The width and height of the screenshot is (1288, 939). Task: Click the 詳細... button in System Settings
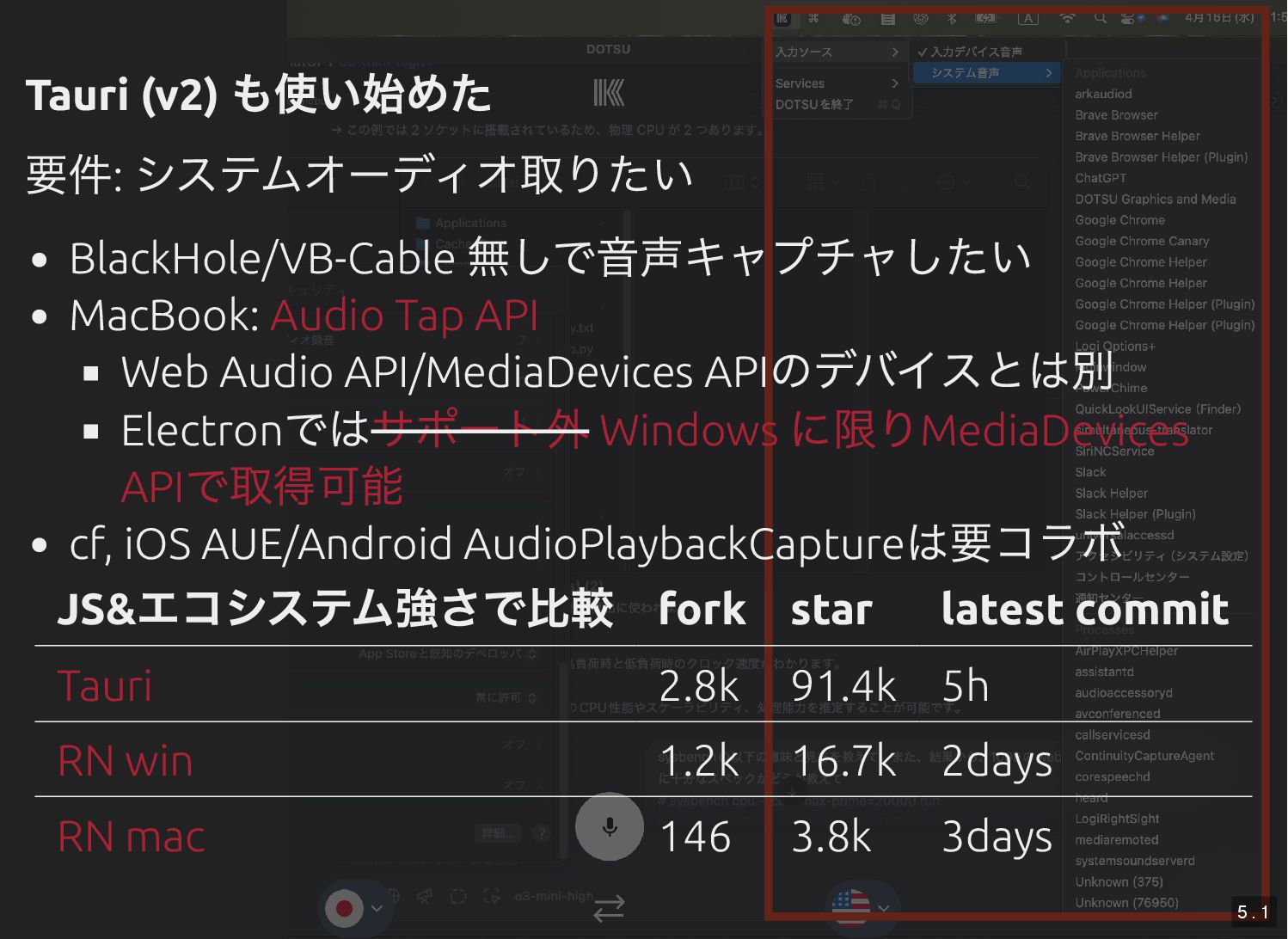tap(499, 833)
